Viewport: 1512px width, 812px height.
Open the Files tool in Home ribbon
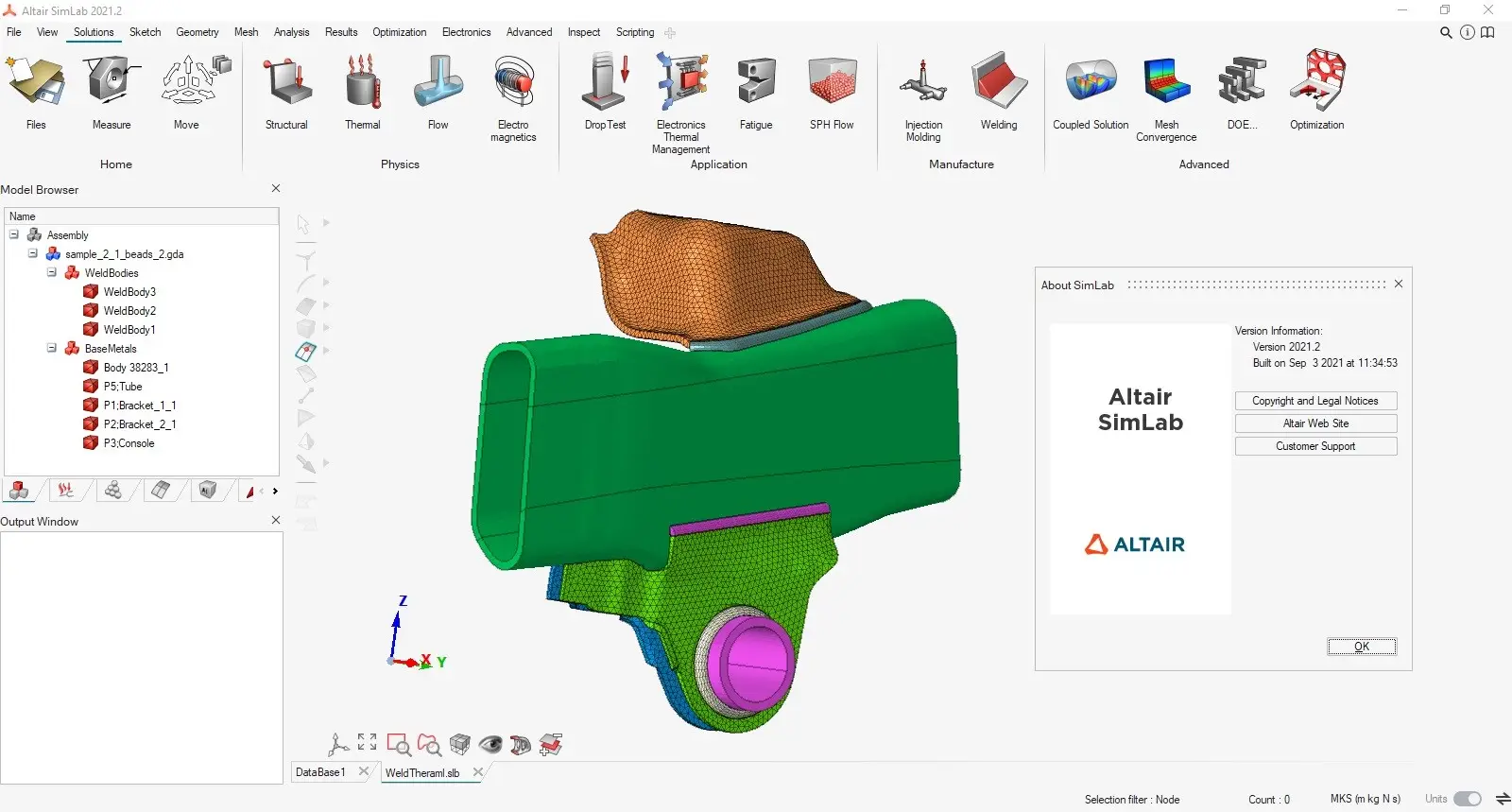click(x=36, y=82)
